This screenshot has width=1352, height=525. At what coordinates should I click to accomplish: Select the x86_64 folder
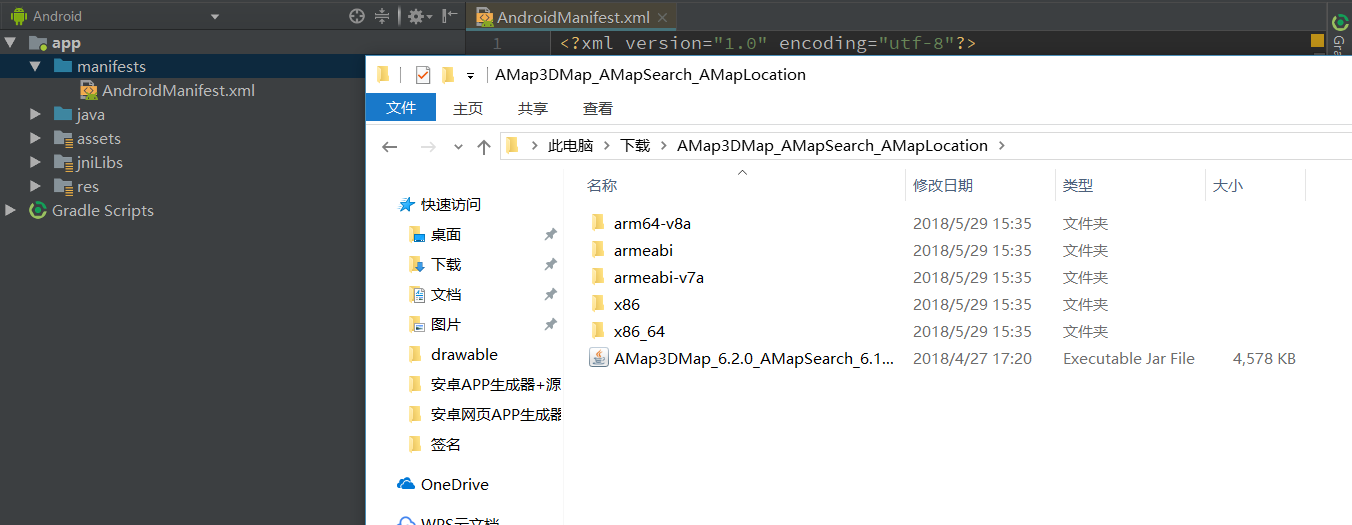click(639, 331)
